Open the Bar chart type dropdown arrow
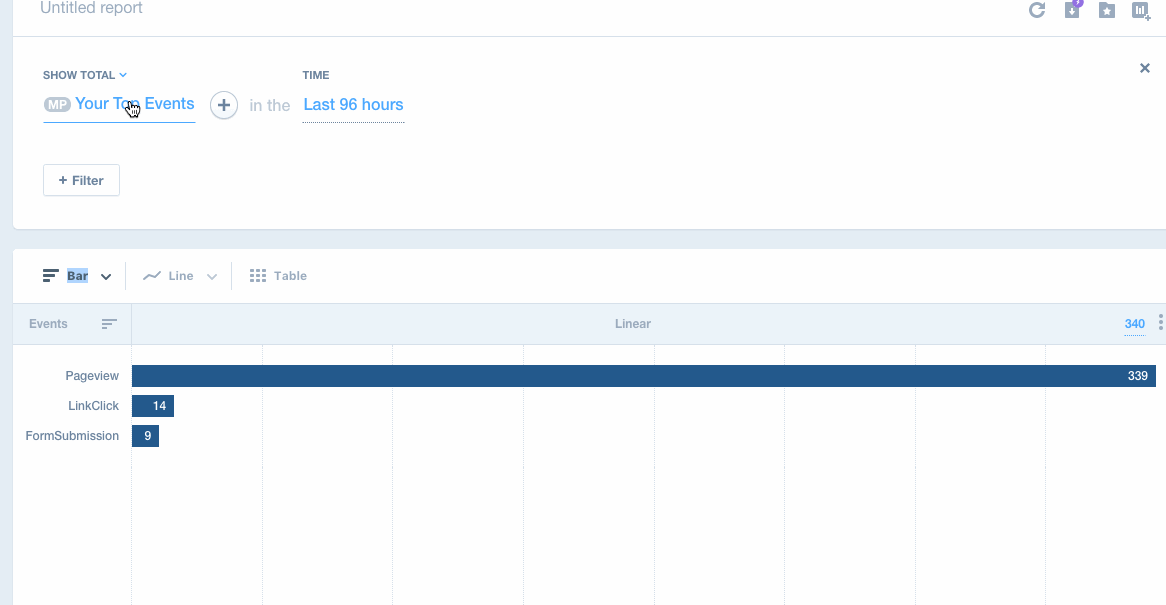 click(x=106, y=277)
